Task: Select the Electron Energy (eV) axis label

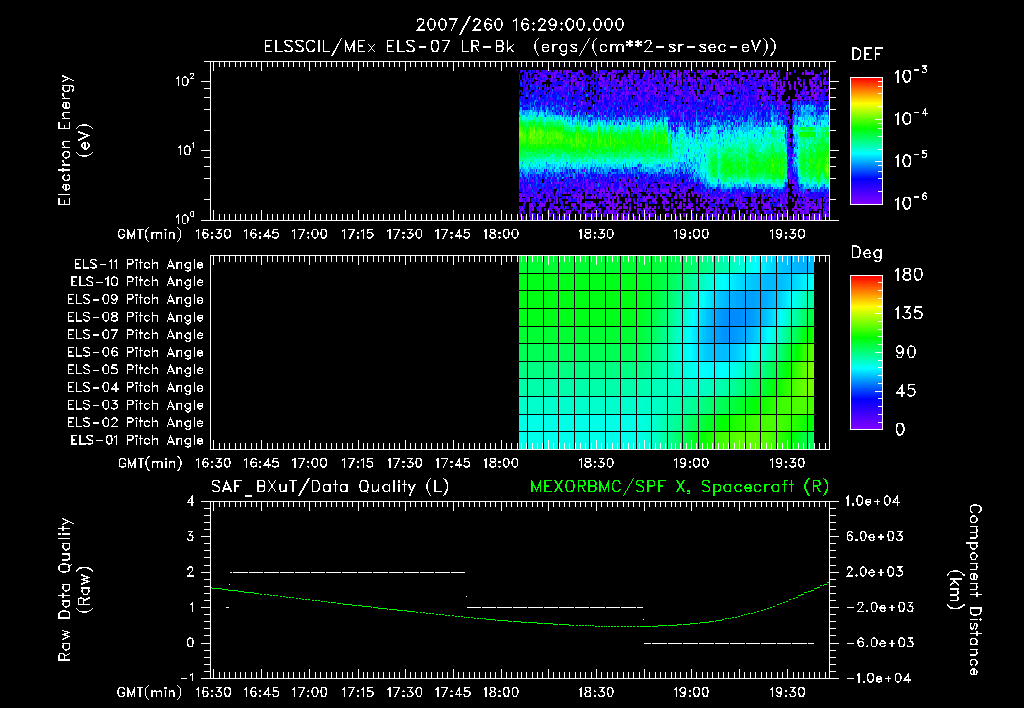Action: pos(74,140)
